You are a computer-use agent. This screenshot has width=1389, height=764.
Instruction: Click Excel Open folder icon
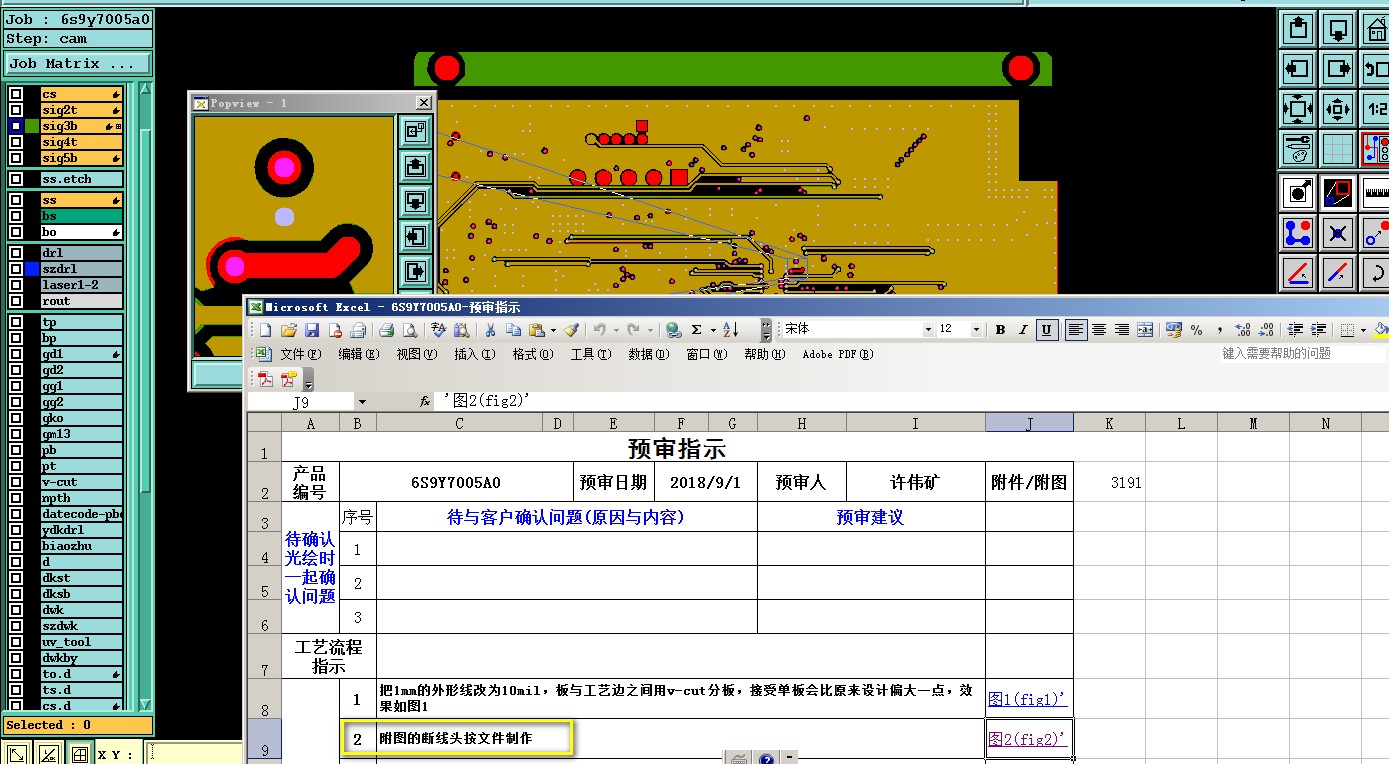click(x=289, y=330)
